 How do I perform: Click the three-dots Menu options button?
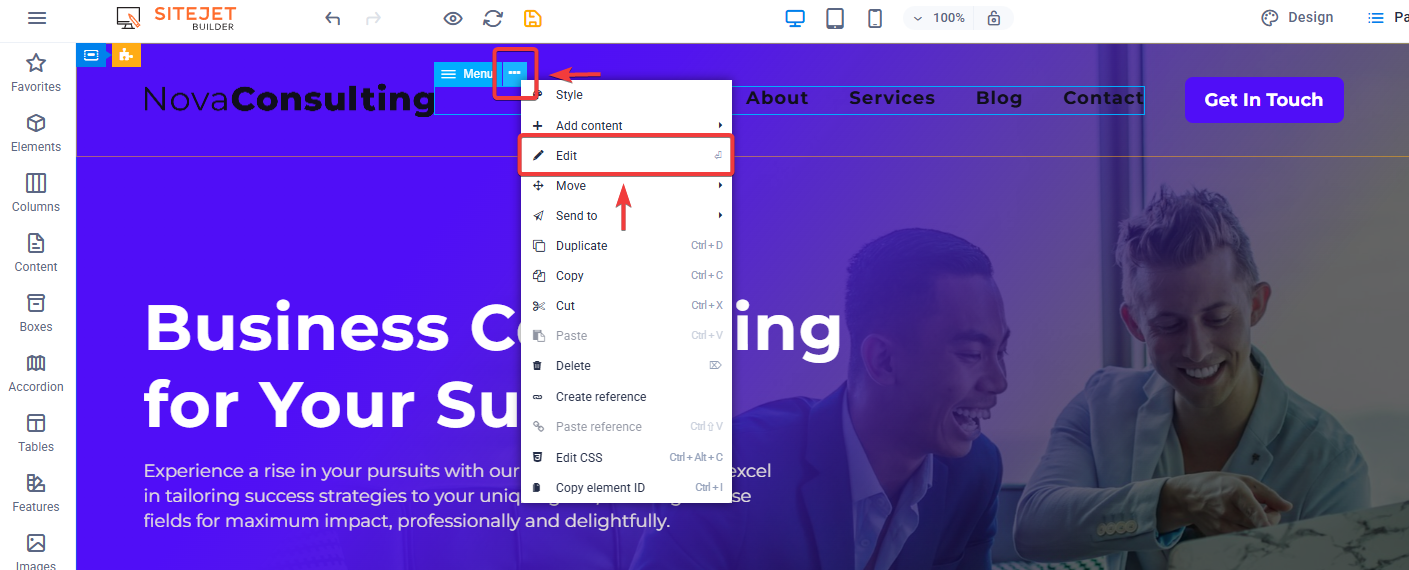pos(514,73)
